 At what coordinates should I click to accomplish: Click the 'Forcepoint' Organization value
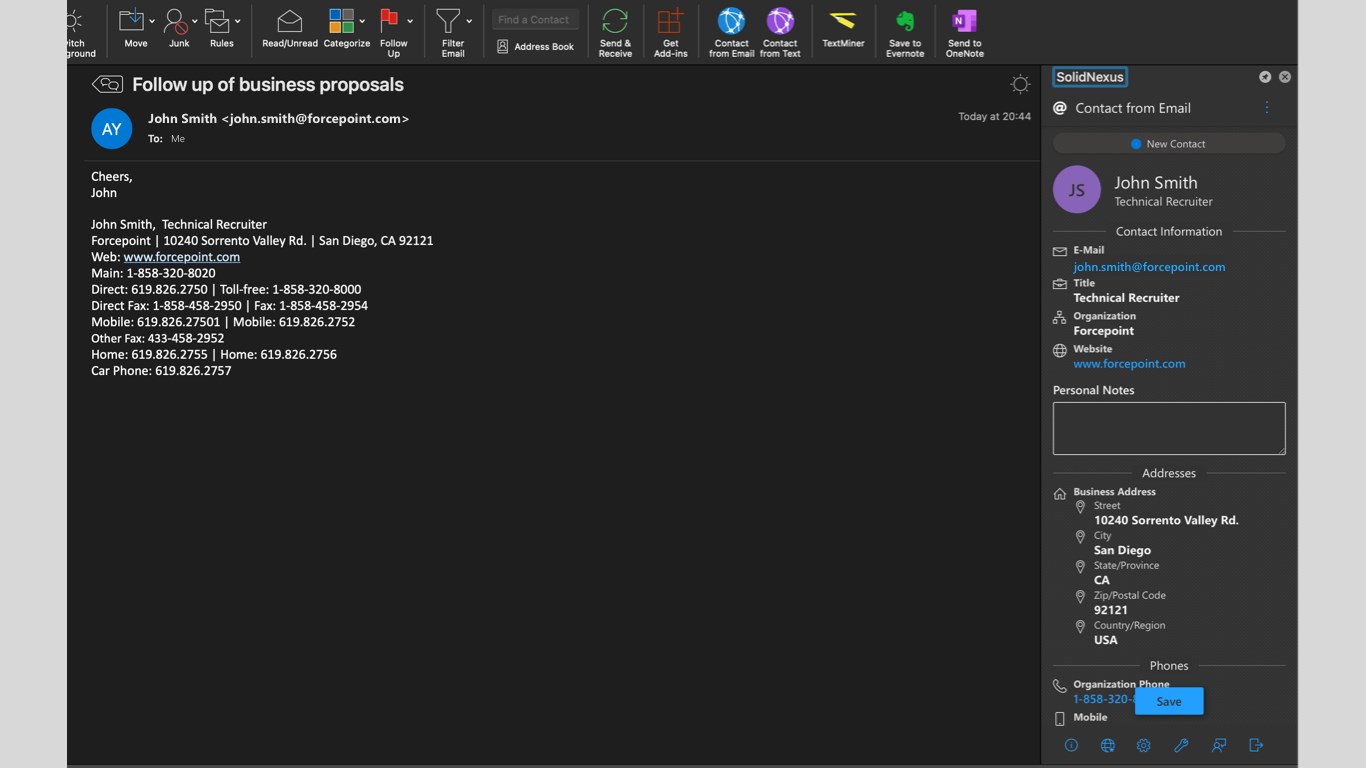coord(1104,331)
